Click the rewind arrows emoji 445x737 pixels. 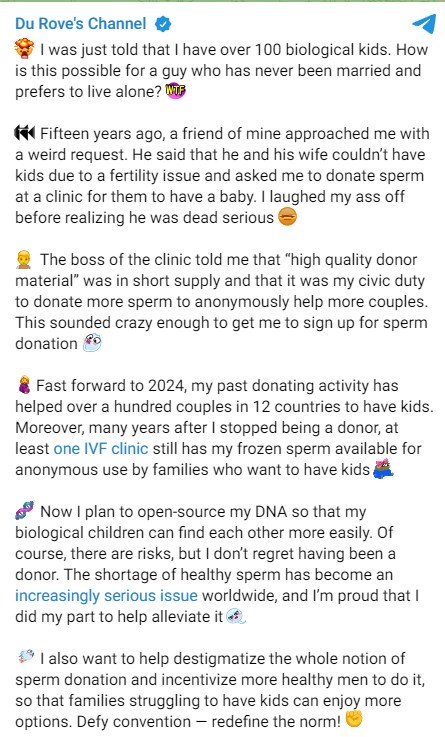tap(24, 133)
